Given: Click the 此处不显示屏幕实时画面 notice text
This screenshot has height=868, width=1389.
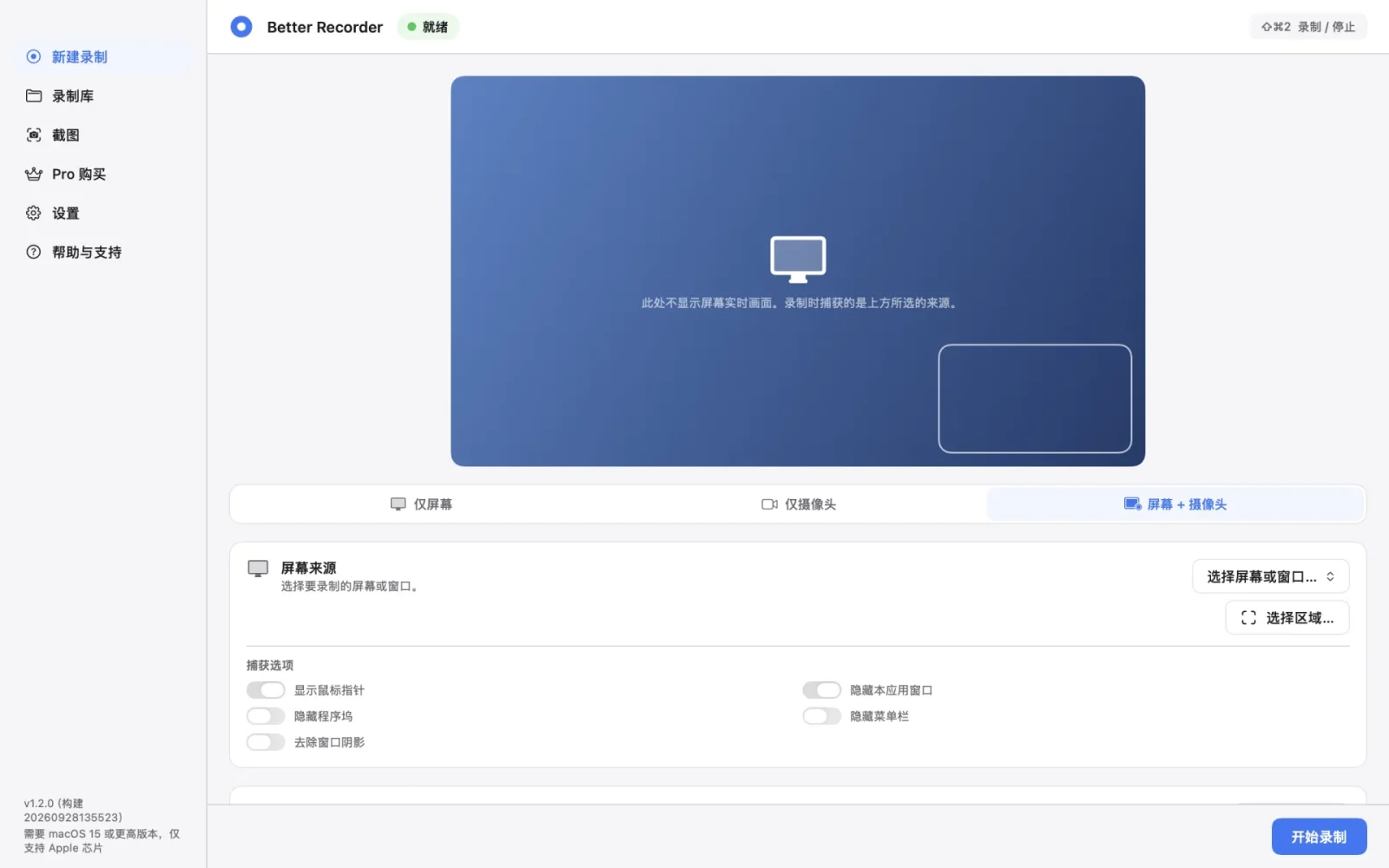Looking at the screenshot, I should point(799,303).
